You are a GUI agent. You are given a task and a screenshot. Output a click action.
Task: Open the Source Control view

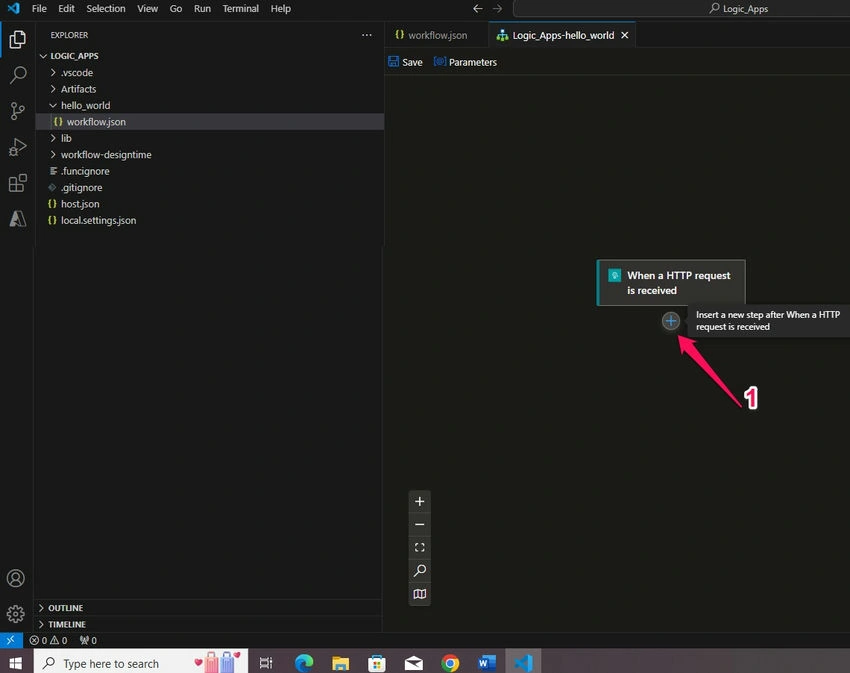click(17, 111)
